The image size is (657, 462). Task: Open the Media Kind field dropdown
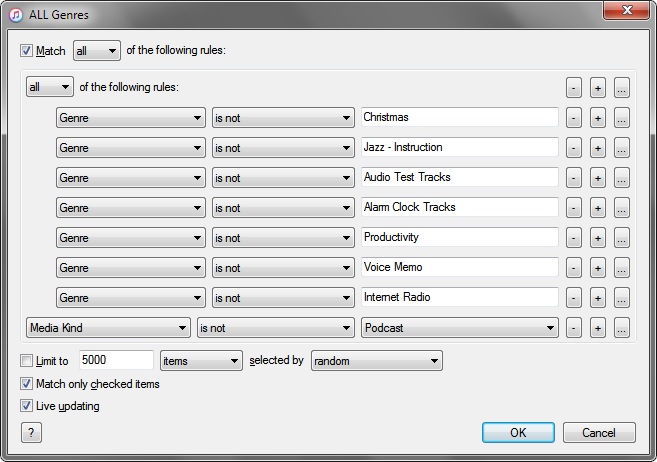point(108,328)
